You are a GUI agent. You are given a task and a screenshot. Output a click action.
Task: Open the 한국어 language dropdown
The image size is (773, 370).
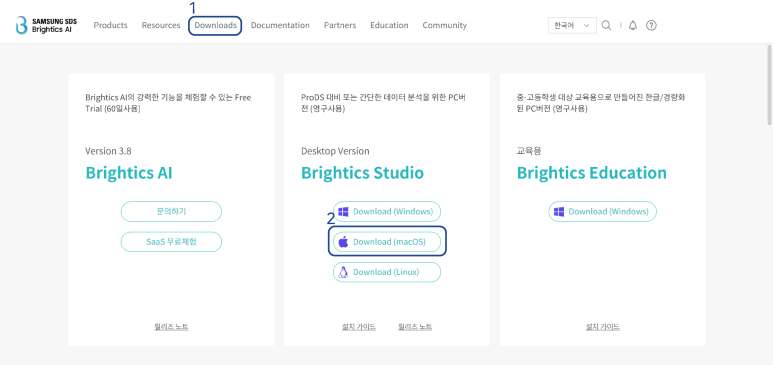tap(572, 26)
